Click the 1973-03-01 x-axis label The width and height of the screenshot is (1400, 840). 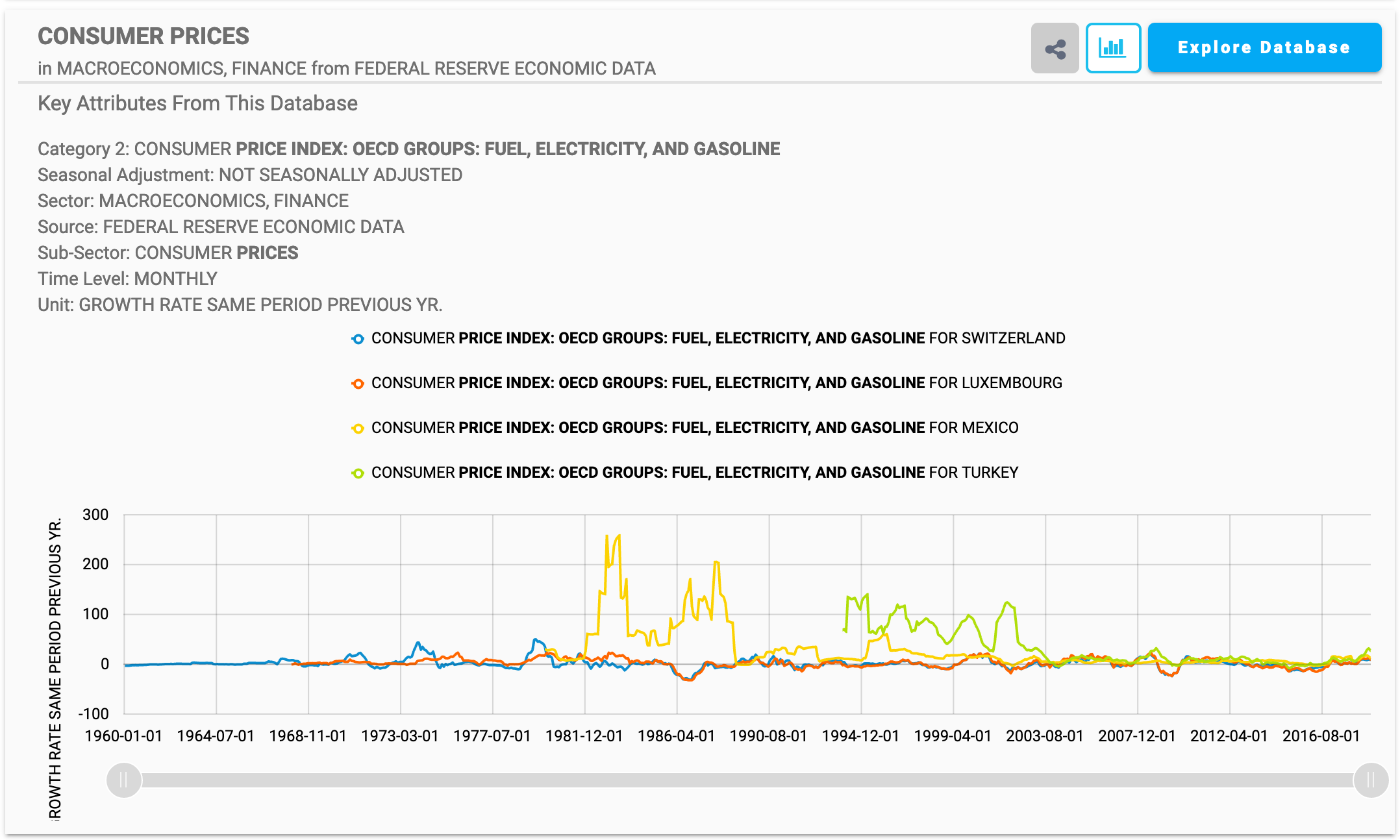point(400,736)
